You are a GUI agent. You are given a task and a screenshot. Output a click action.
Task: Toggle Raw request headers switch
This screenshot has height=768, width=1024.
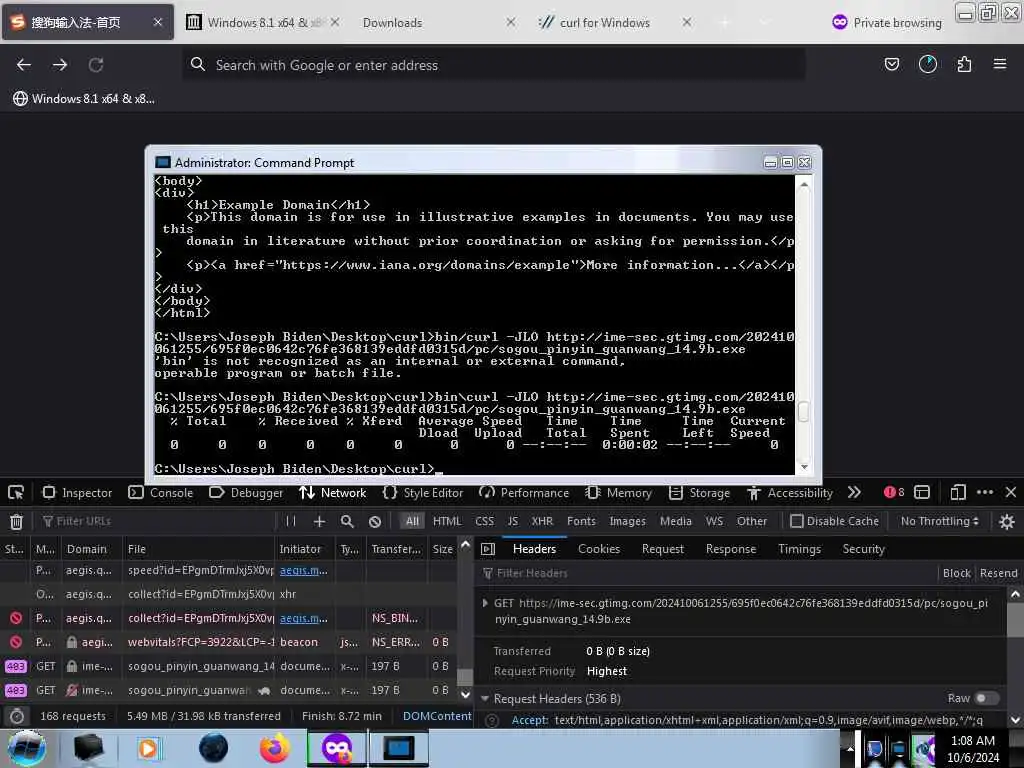click(x=987, y=698)
